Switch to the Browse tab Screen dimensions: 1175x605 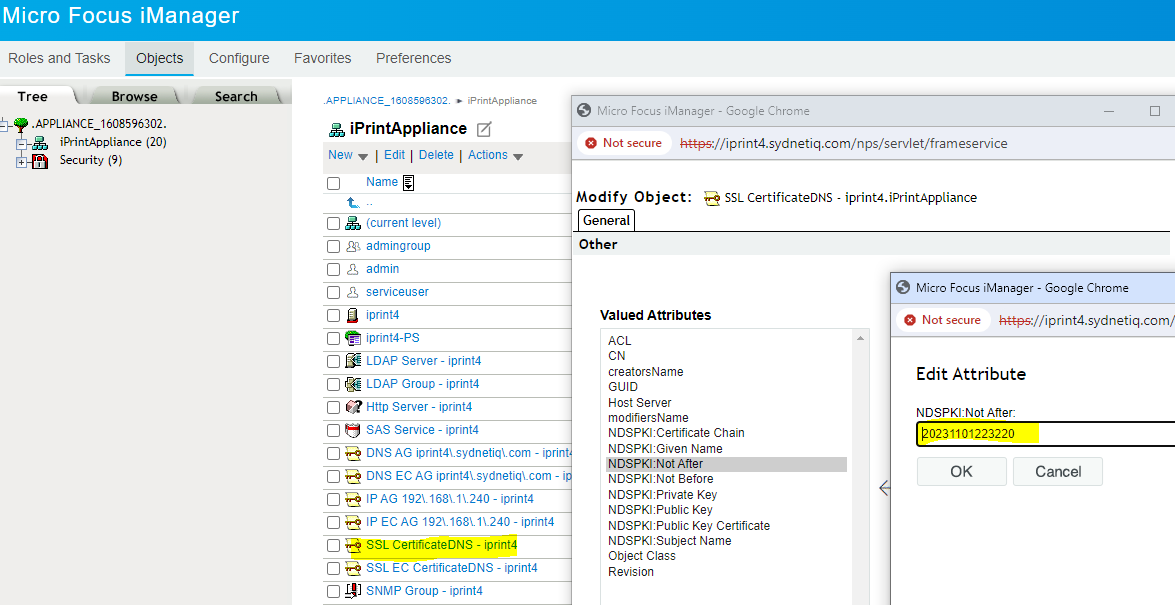[133, 95]
